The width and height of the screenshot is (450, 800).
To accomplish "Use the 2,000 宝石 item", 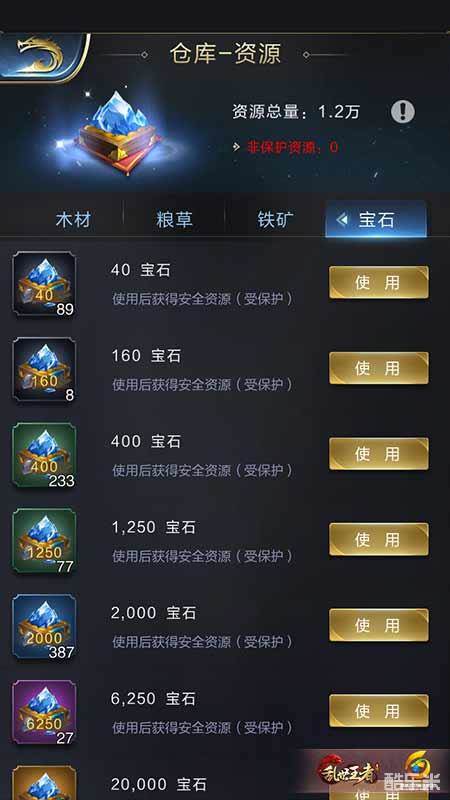I will (379, 625).
